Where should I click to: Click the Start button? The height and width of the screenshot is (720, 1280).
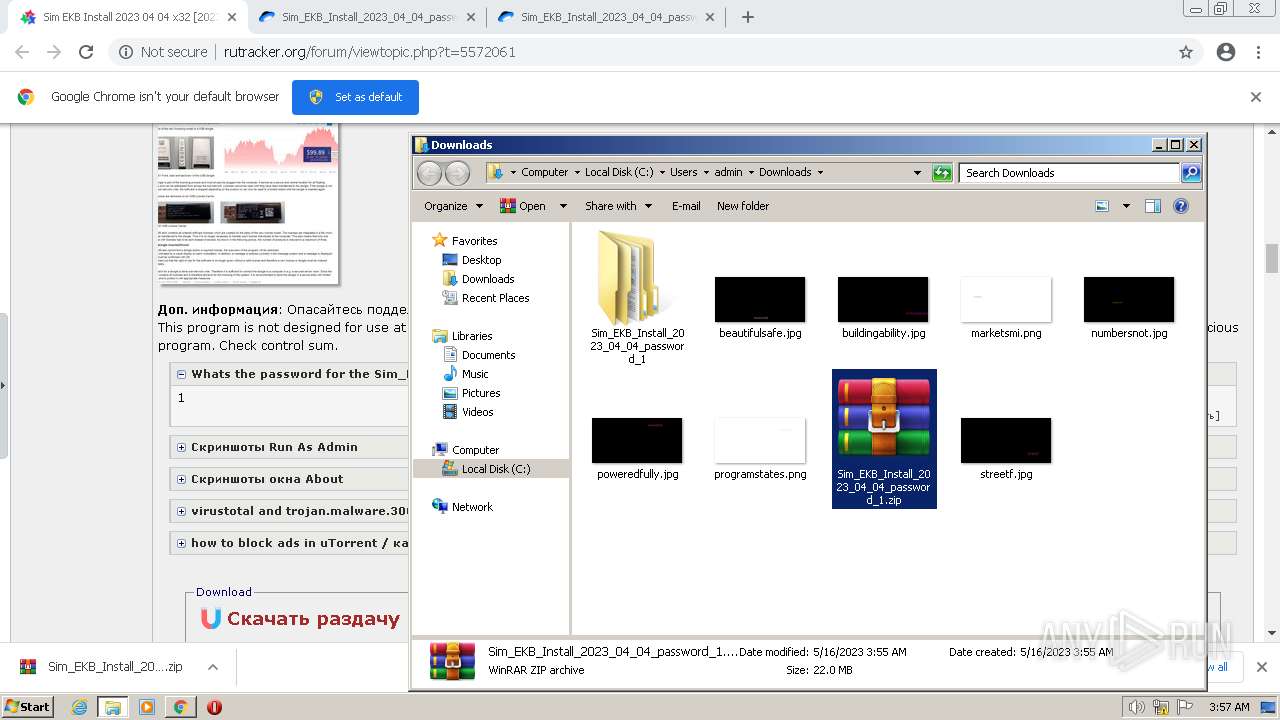point(28,707)
